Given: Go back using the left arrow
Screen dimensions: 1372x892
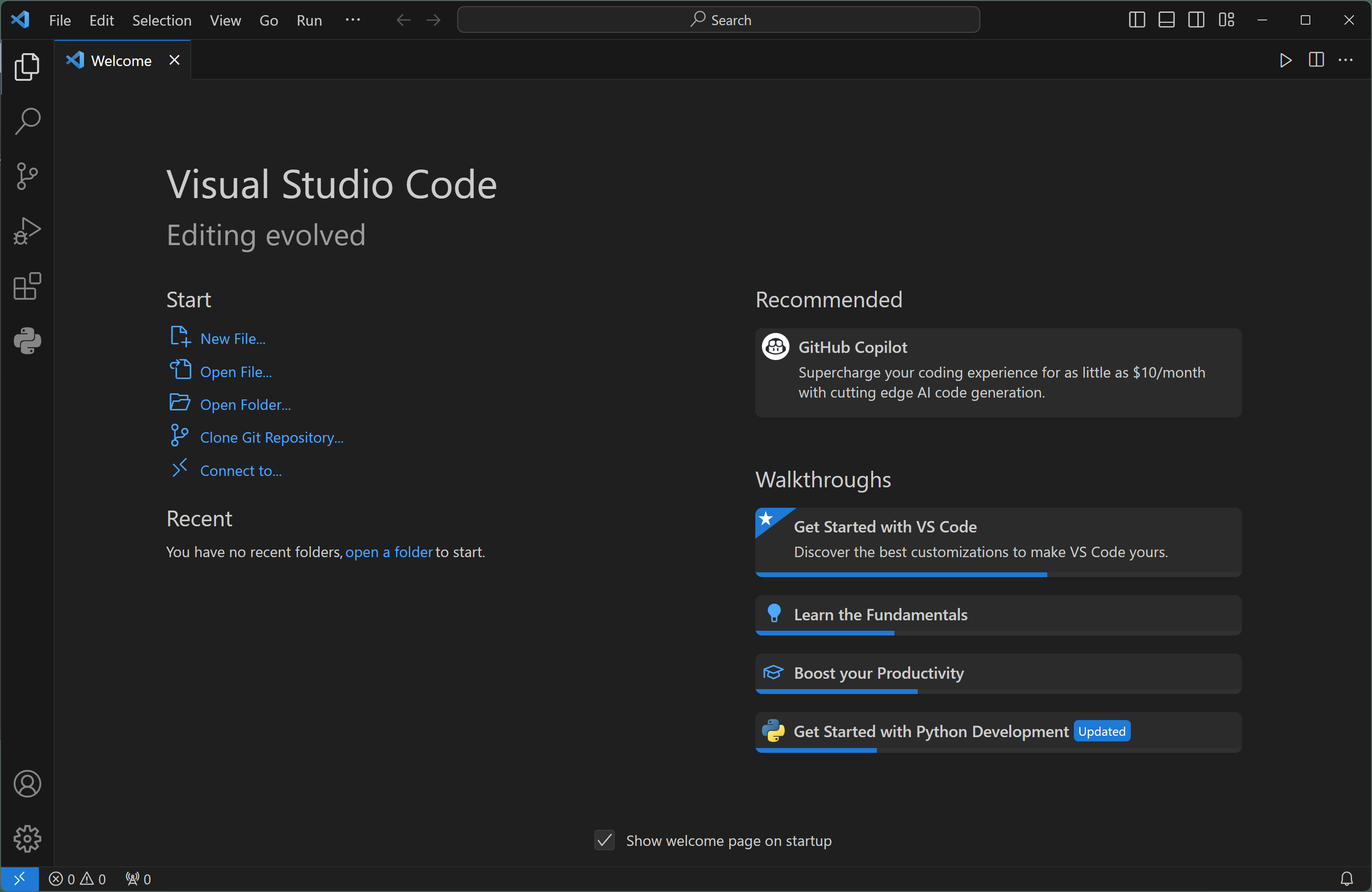Looking at the screenshot, I should point(404,20).
